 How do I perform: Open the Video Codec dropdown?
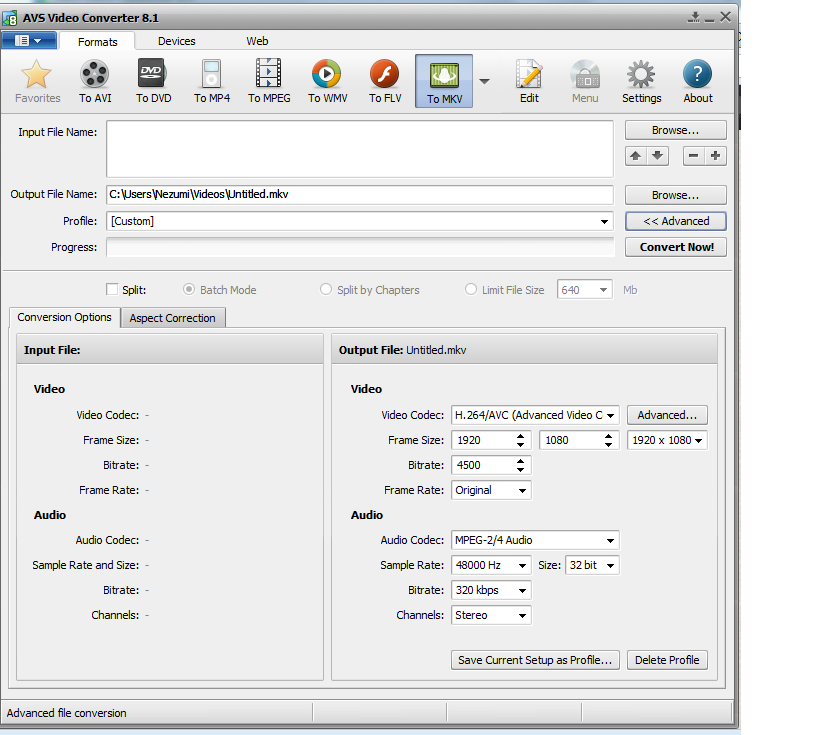click(535, 415)
